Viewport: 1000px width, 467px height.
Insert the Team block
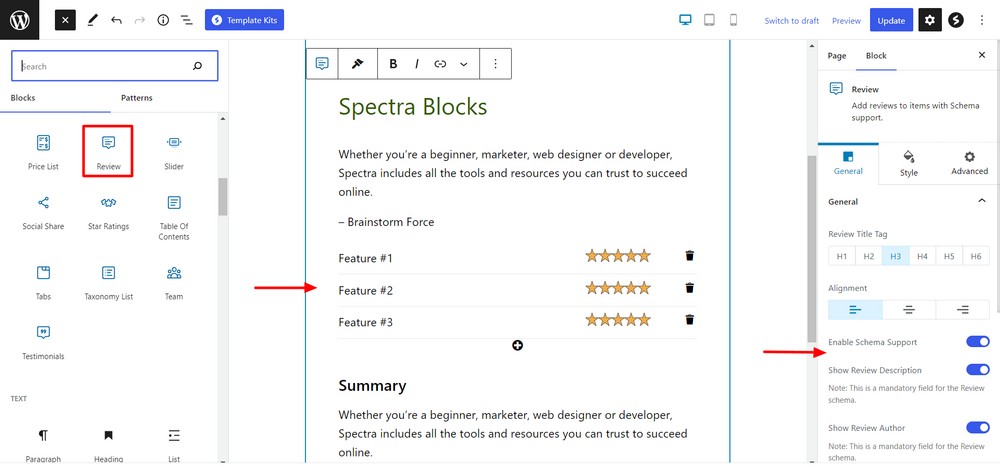(173, 283)
